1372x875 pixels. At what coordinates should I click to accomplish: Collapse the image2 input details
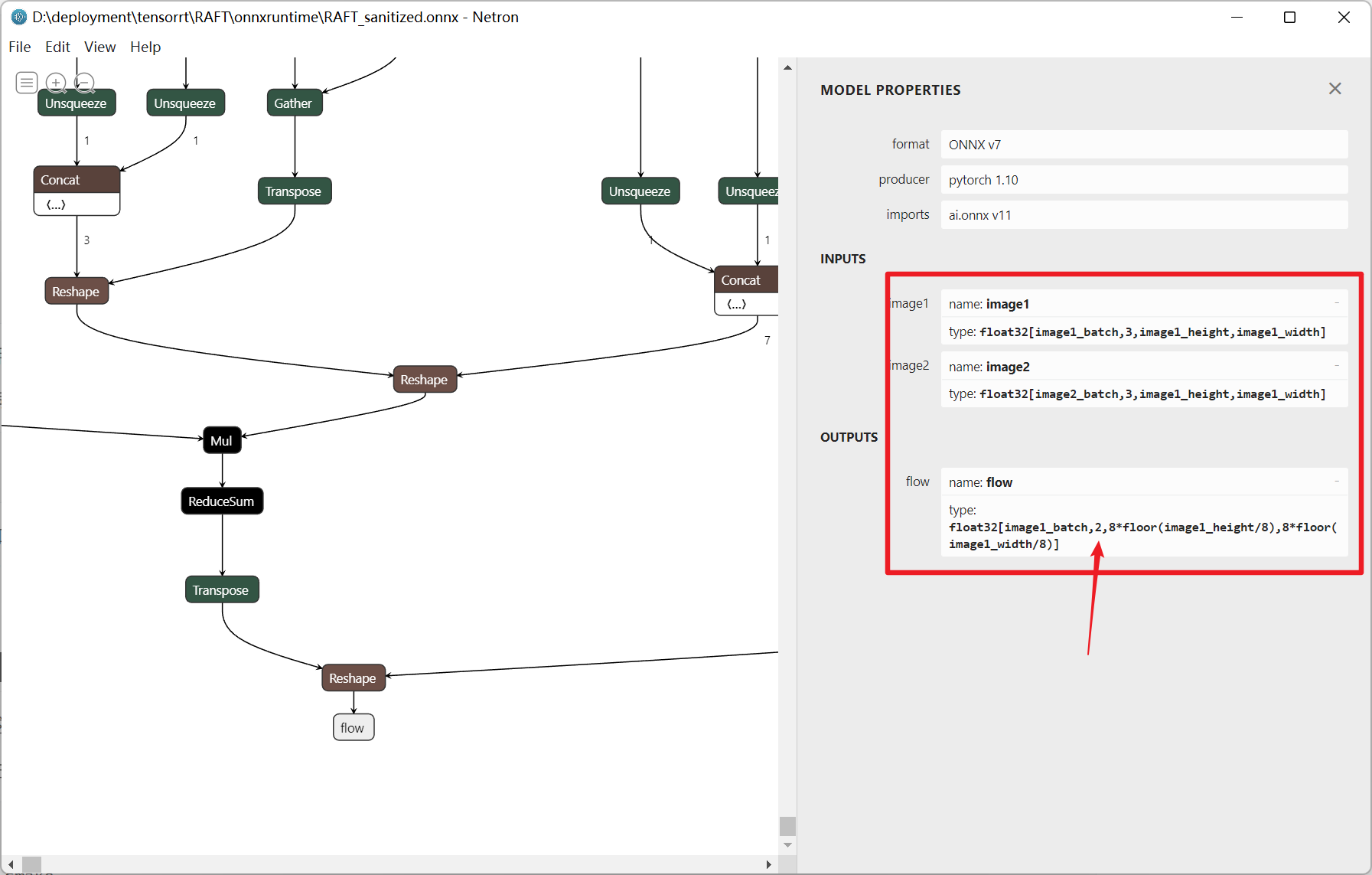pyautogui.click(x=1337, y=366)
